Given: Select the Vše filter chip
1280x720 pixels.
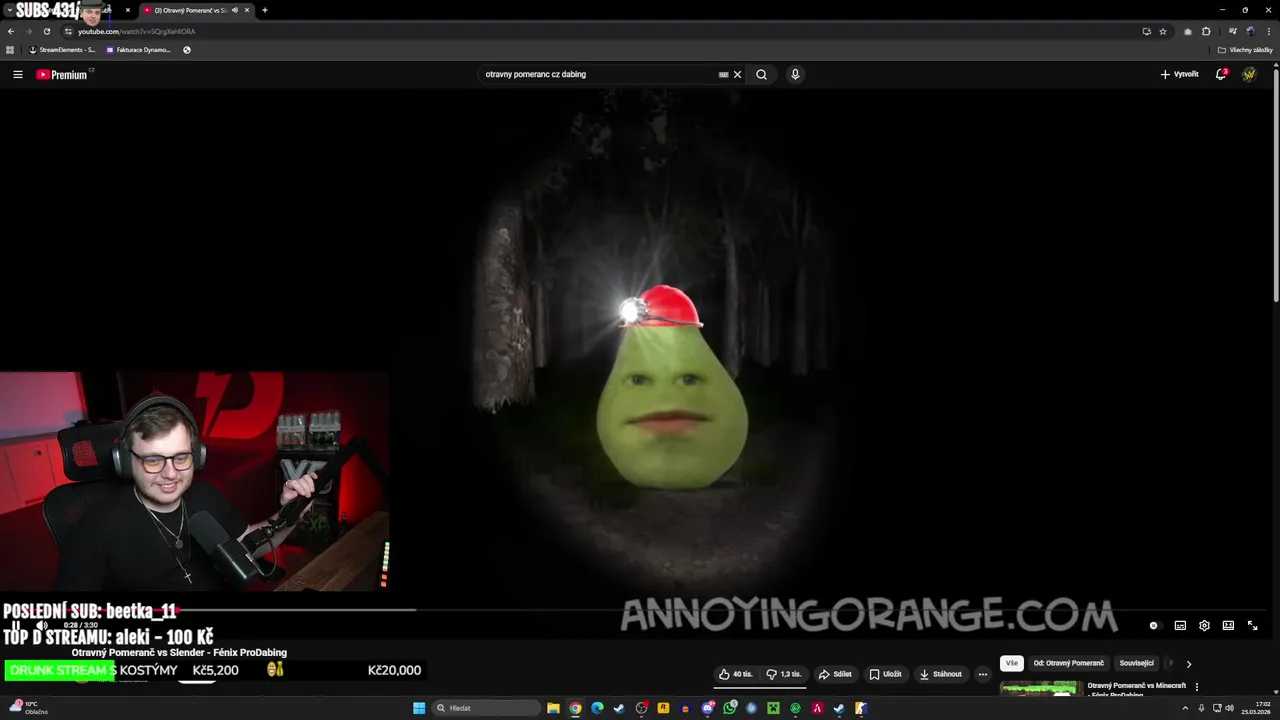Looking at the screenshot, I should (1012, 663).
